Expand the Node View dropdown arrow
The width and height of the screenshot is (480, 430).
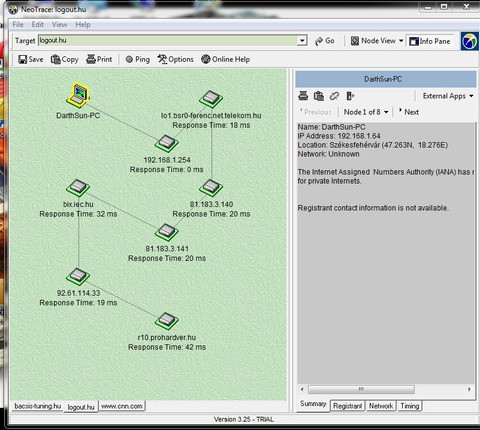[401, 41]
